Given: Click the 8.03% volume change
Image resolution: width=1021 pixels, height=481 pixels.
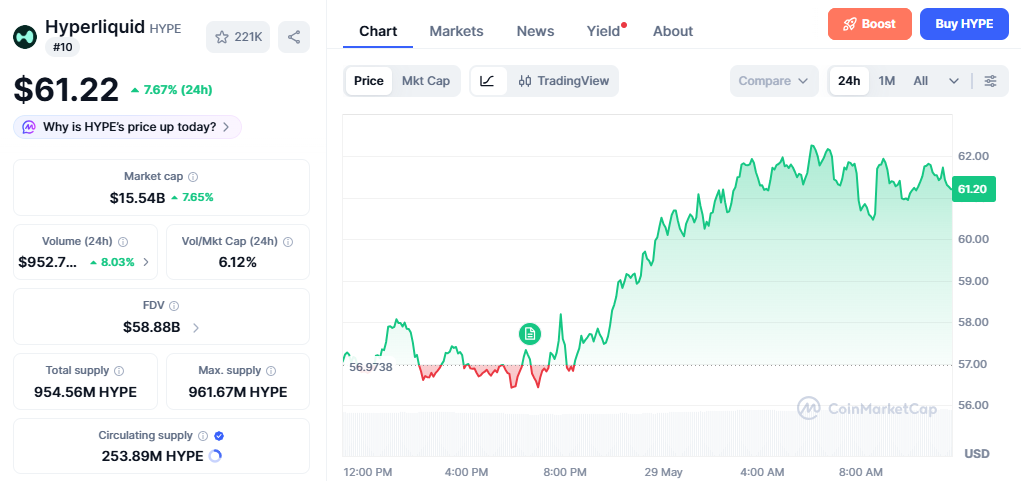Looking at the screenshot, I should pos(112,262).
